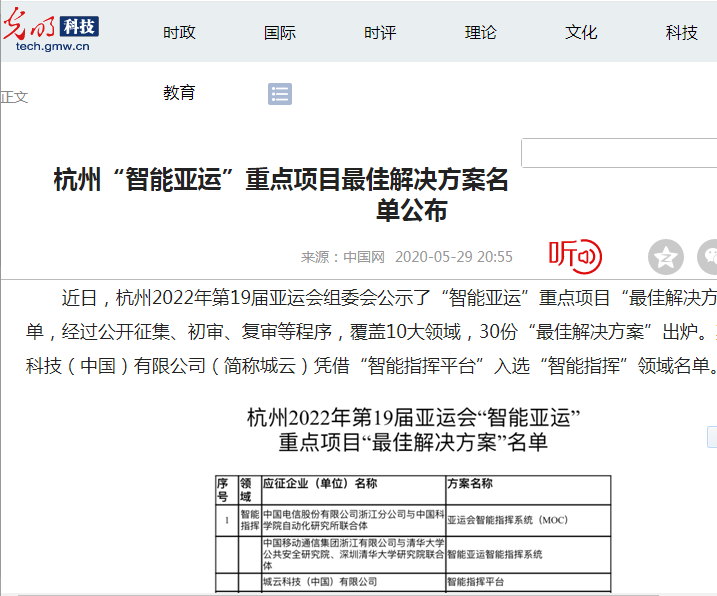Play article audio with the 听 icon
This screenshot has height=596, width=717.
click(575, 256)
